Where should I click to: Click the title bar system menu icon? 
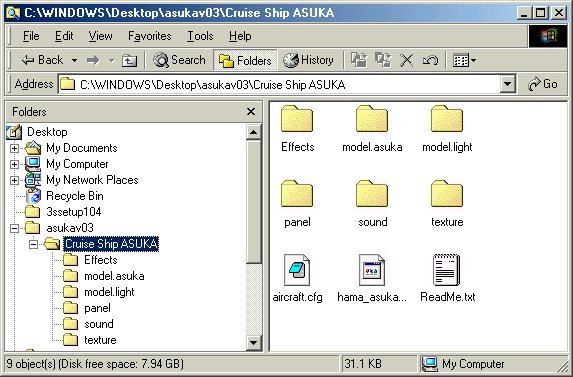pyautogui.click(x=13, y=13)
